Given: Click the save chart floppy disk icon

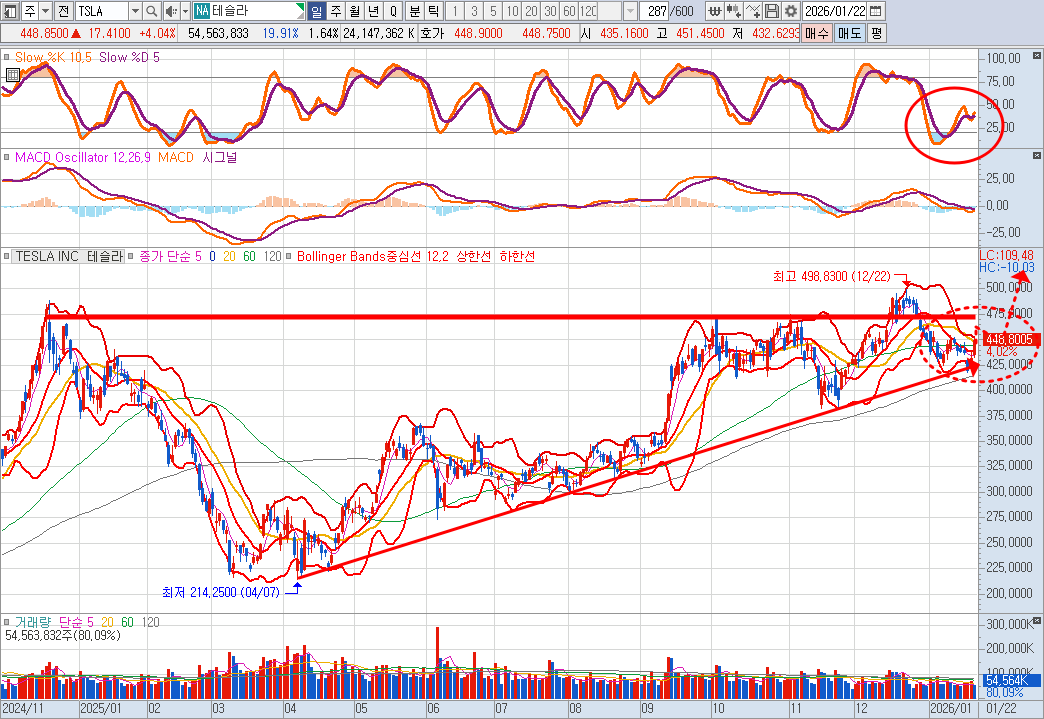Looking at the screenshot, I should (x=772, y=11).
